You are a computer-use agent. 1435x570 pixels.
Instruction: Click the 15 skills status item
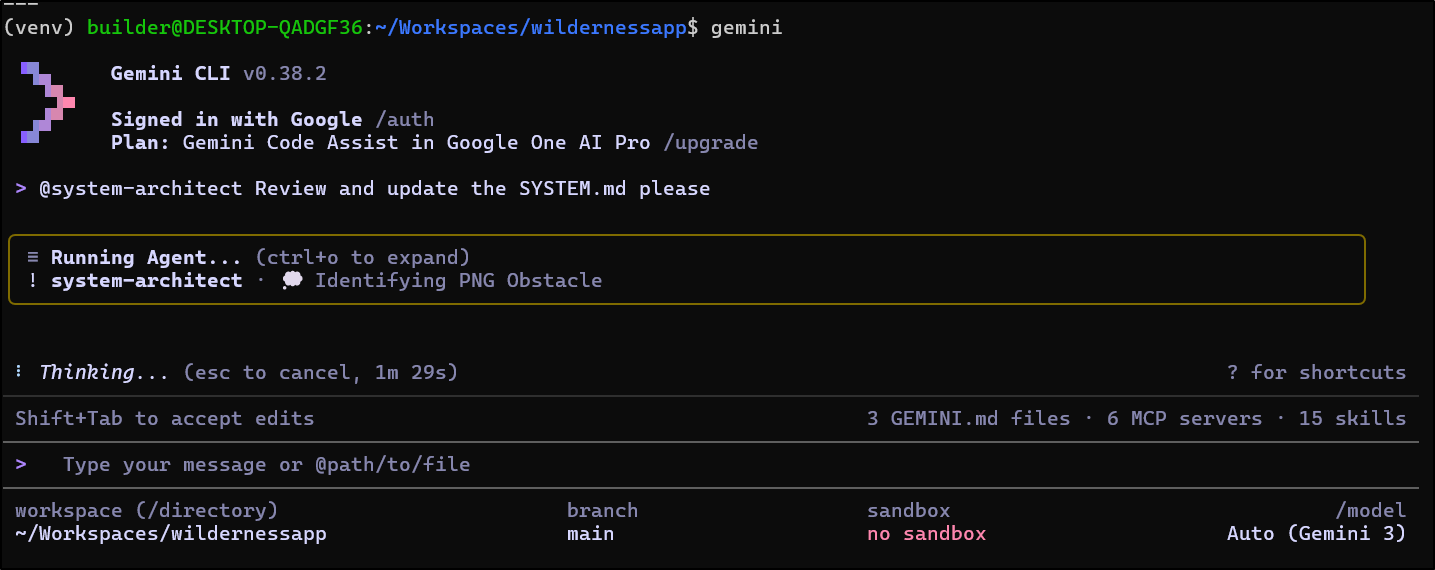(1352, 418)
